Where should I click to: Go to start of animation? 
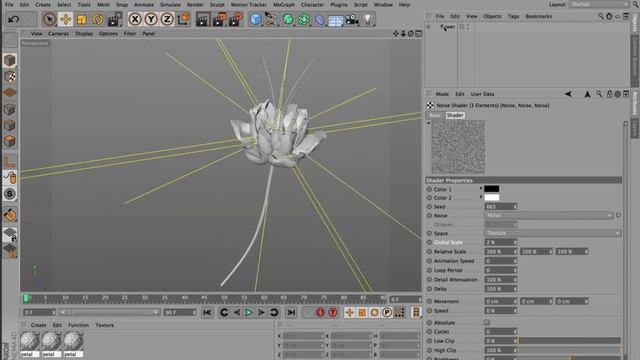[207, 313]
